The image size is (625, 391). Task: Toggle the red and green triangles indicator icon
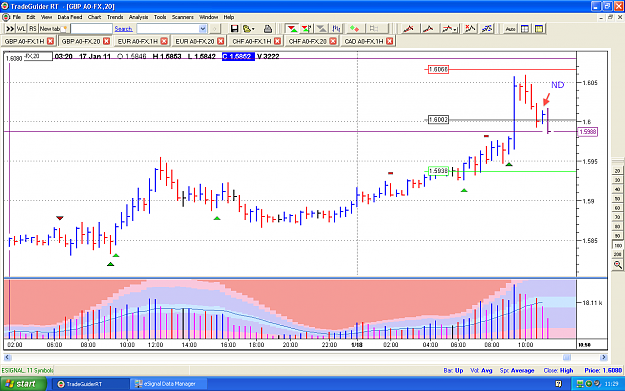pos(292,29)
